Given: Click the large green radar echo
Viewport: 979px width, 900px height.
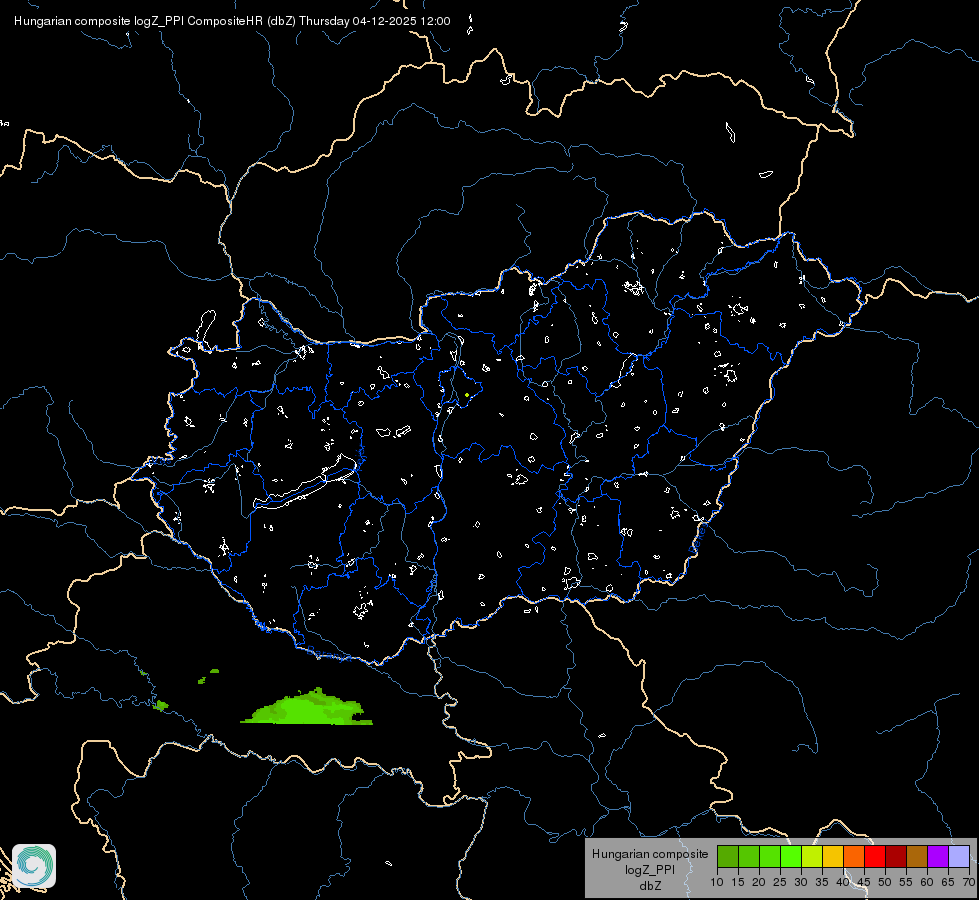Looking at the screenshot, I should 308,709.
